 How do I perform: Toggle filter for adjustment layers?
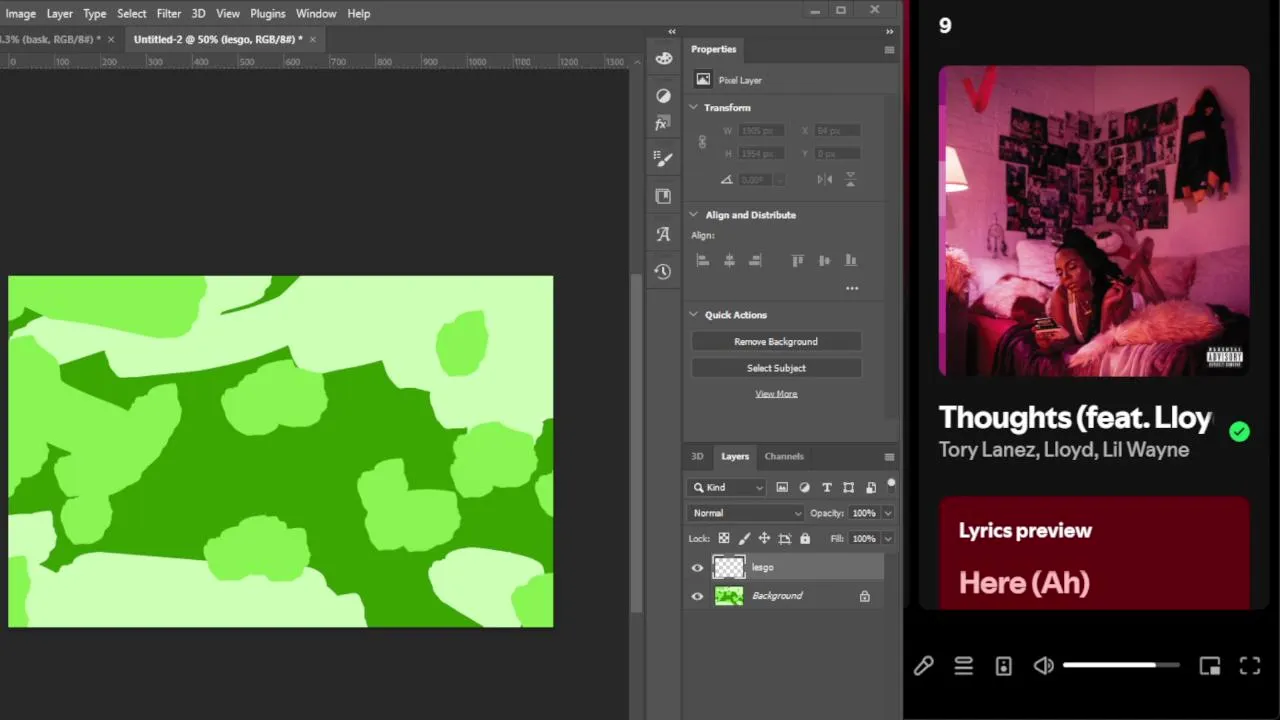[x=805, y=487]
